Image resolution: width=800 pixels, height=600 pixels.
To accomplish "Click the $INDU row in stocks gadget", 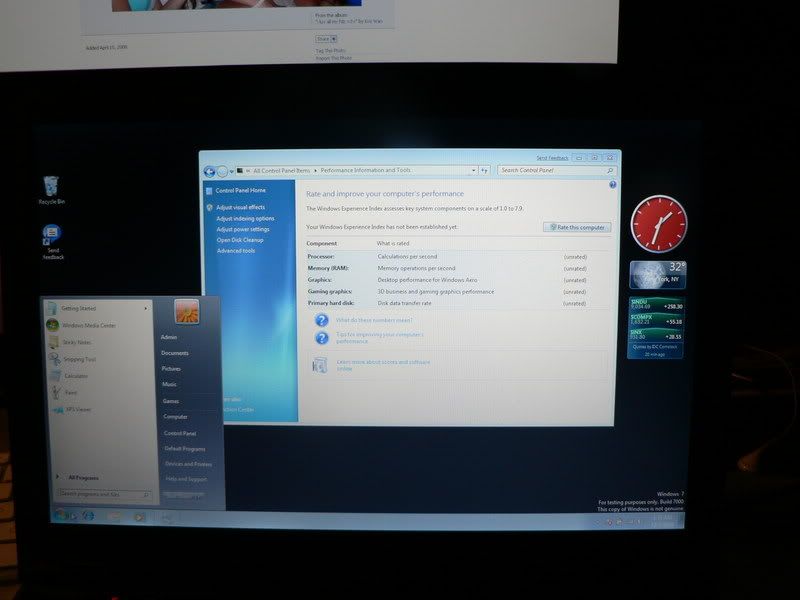I will (x=656, y=305).
